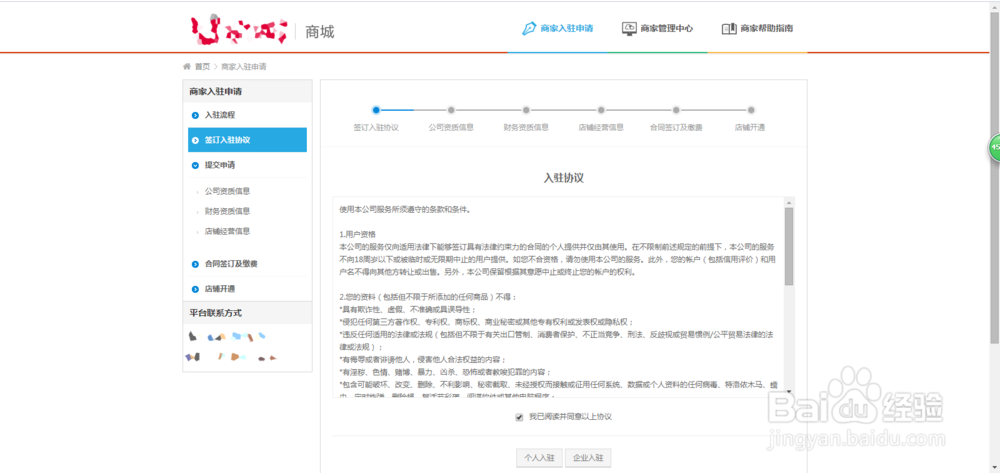The image size is (1000, 473).
Task: Click the green floating badge at right edge
Action: tap(994, 147)
